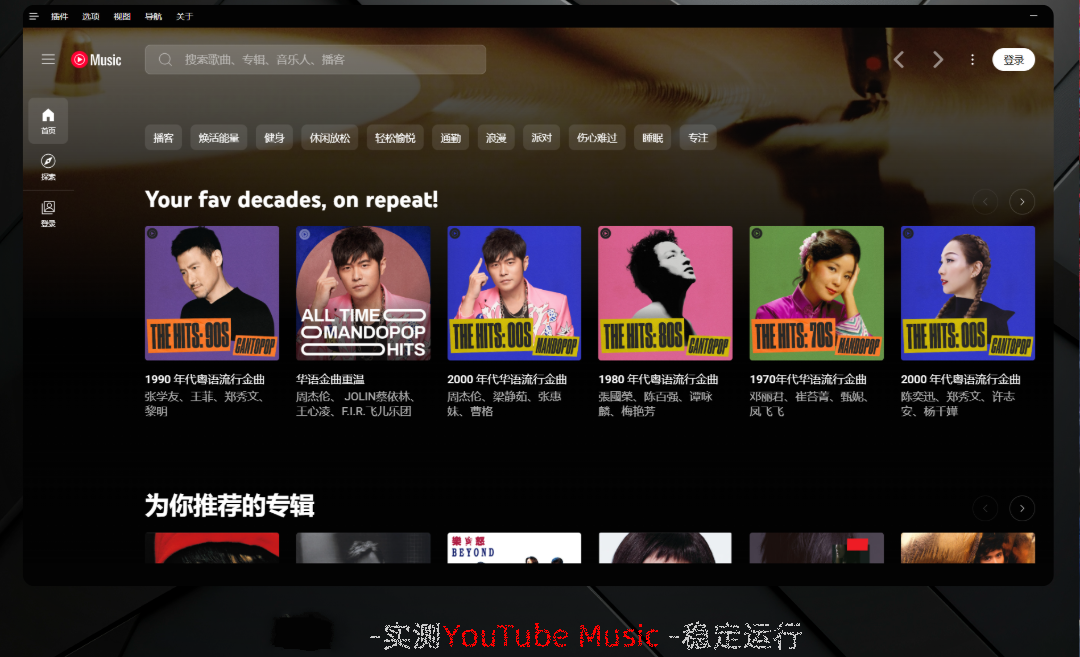
Task: Click the YouTube Music logo
Action: tap(96, 60)
